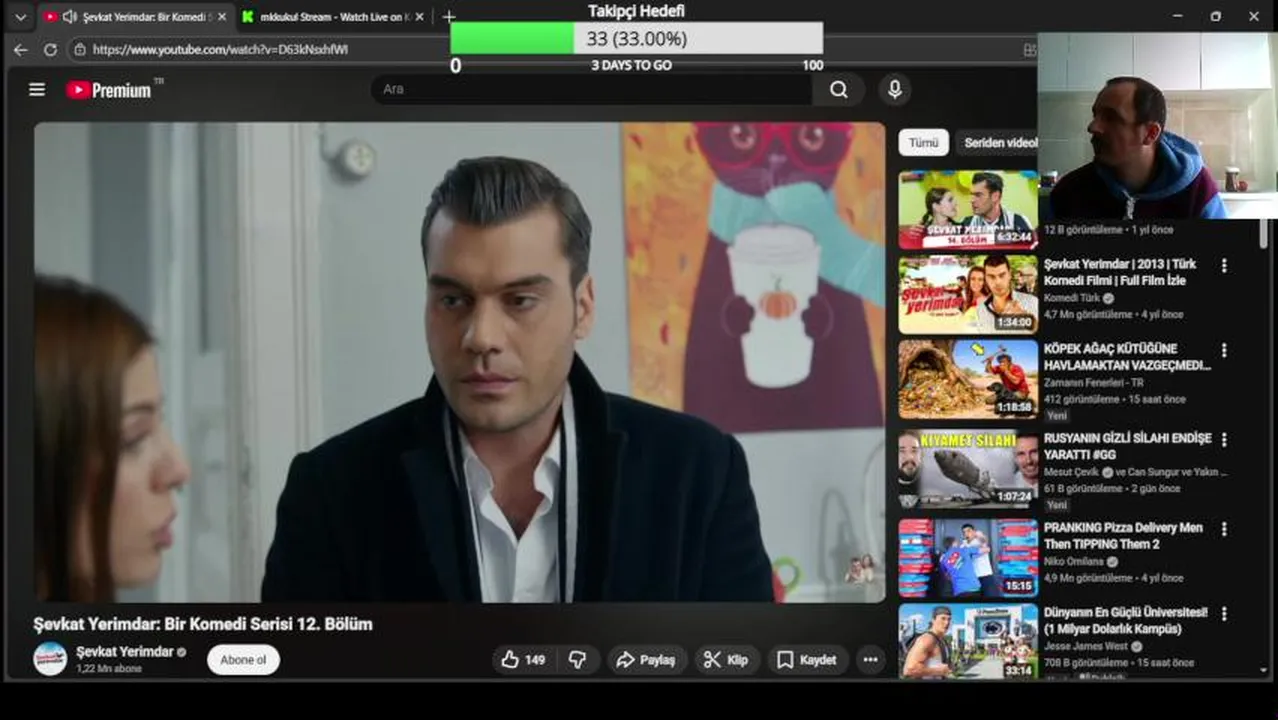1278x720 pixels.
Task: Open RUSYANIN GİZLİ SİLAHI video title
Action: (1128, 446)
